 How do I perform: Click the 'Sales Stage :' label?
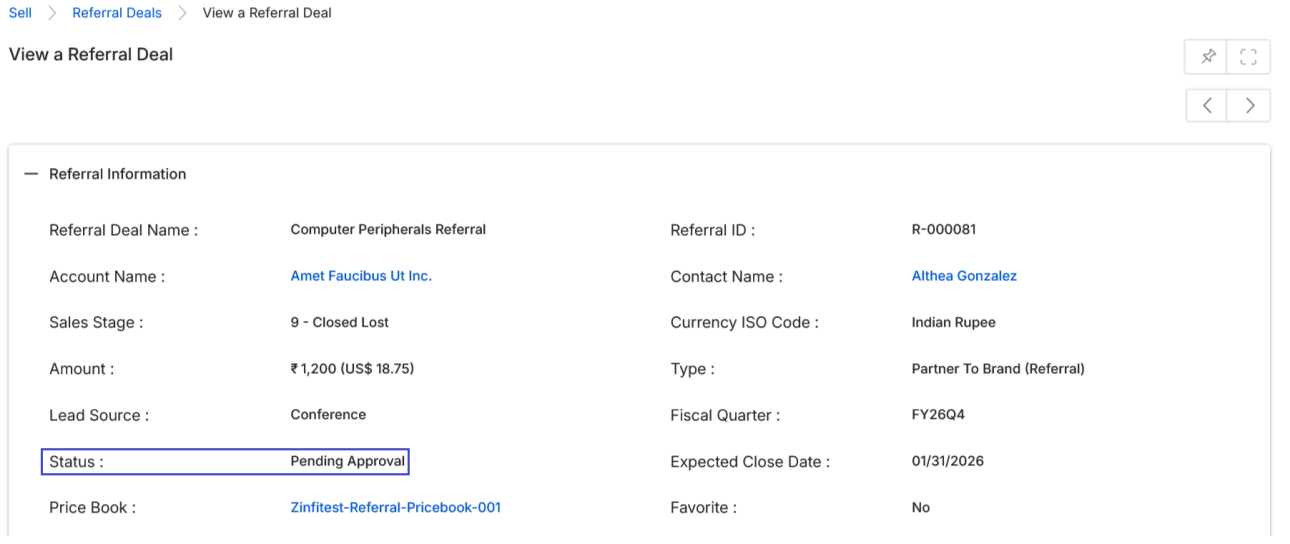click(96, 323)
